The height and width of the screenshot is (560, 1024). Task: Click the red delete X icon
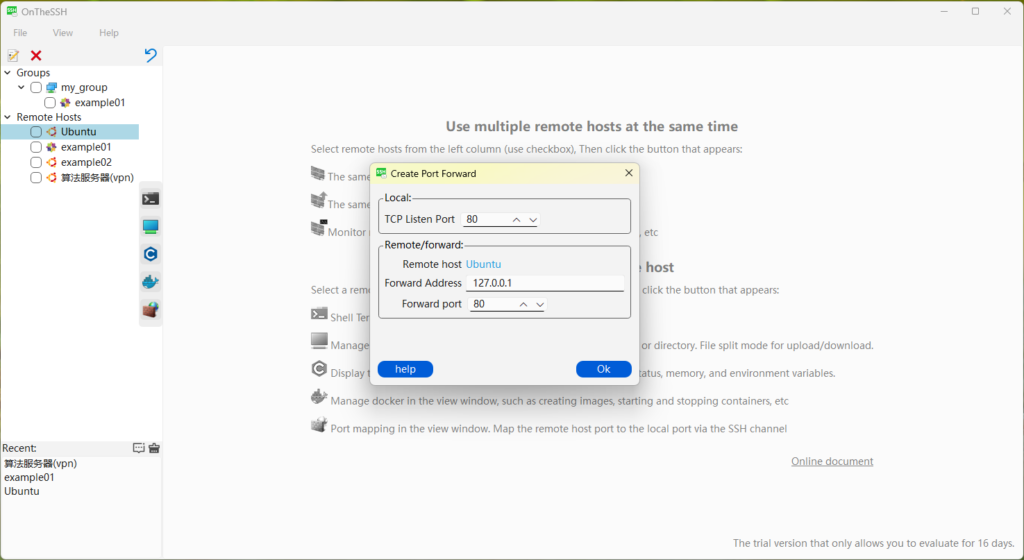tap(36, 55)
